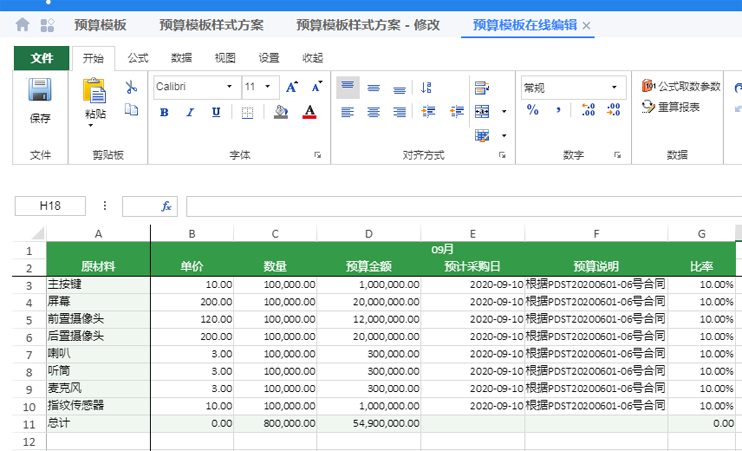Toggle bold formatting
This screenshot has height=451, width=742.
pyautogui.click(x=164, y=111)
